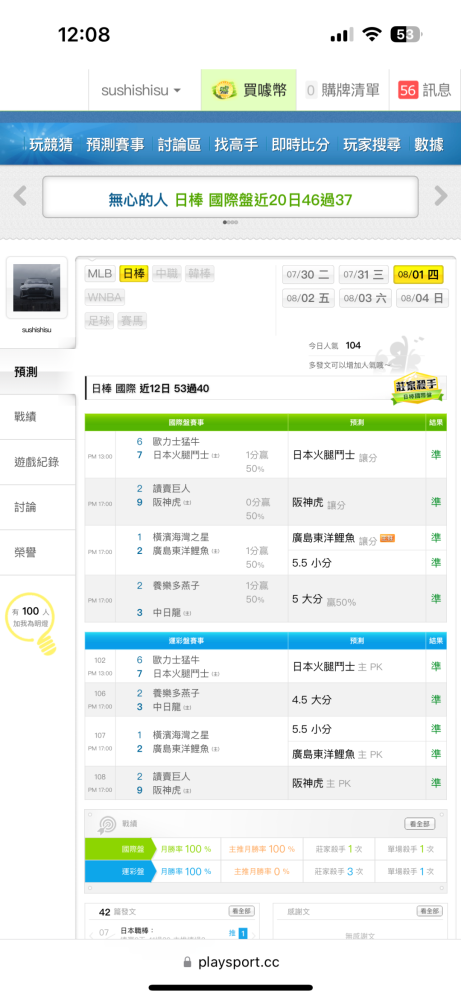Choose date 07/31 三
The height and width of the screenshot is (1000, 461).
(363, 275)
